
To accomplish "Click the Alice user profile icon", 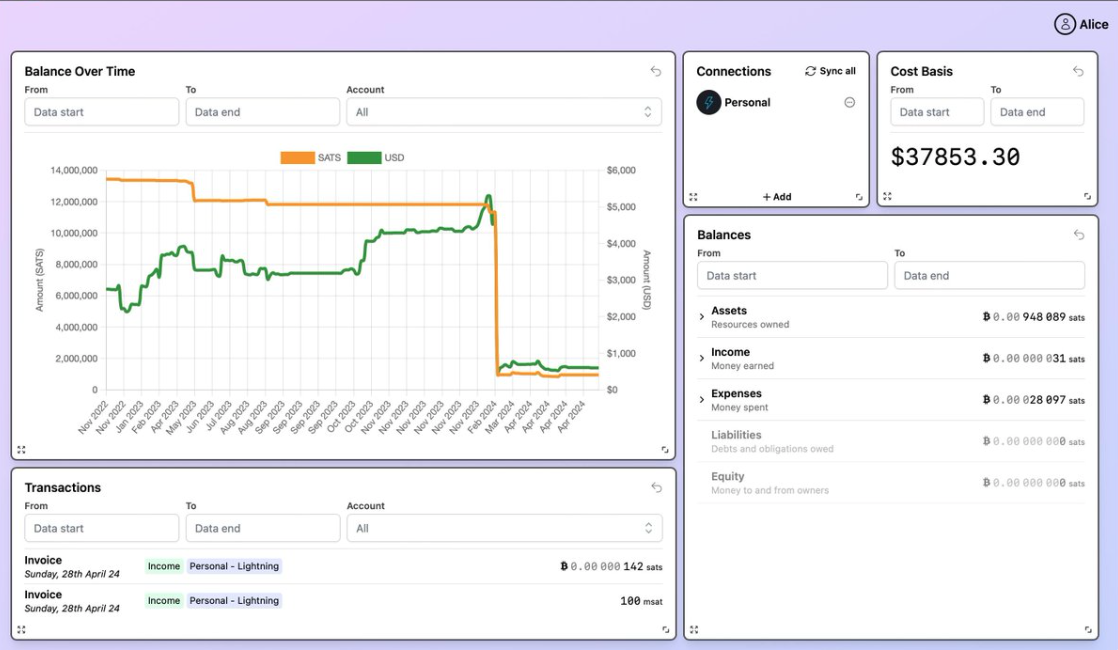I will [1065, 24].
